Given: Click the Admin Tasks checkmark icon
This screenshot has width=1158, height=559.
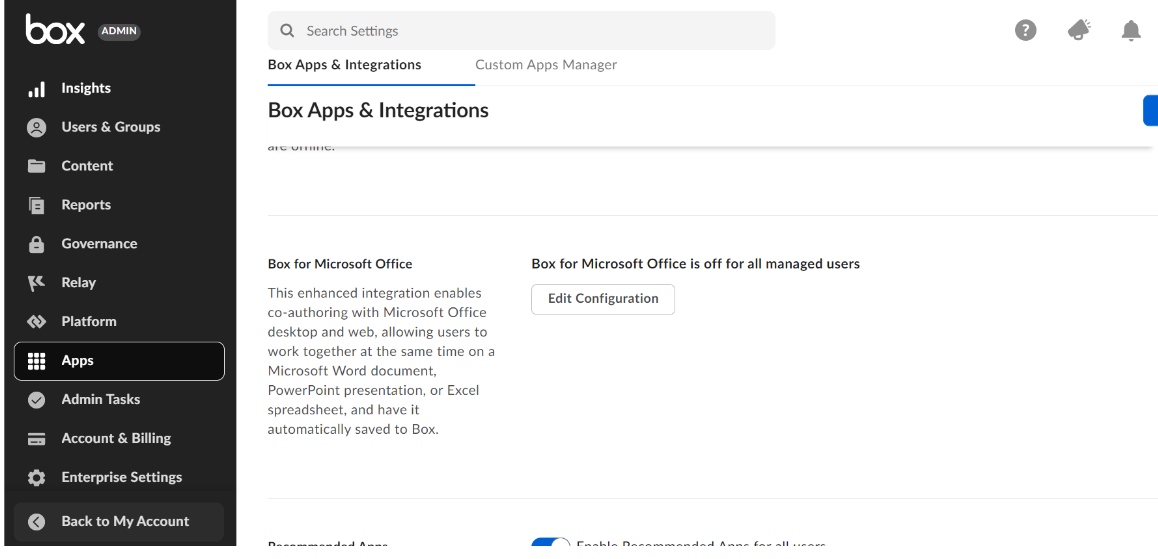Looking at the screenshot, I should click(x=36, y=399).
